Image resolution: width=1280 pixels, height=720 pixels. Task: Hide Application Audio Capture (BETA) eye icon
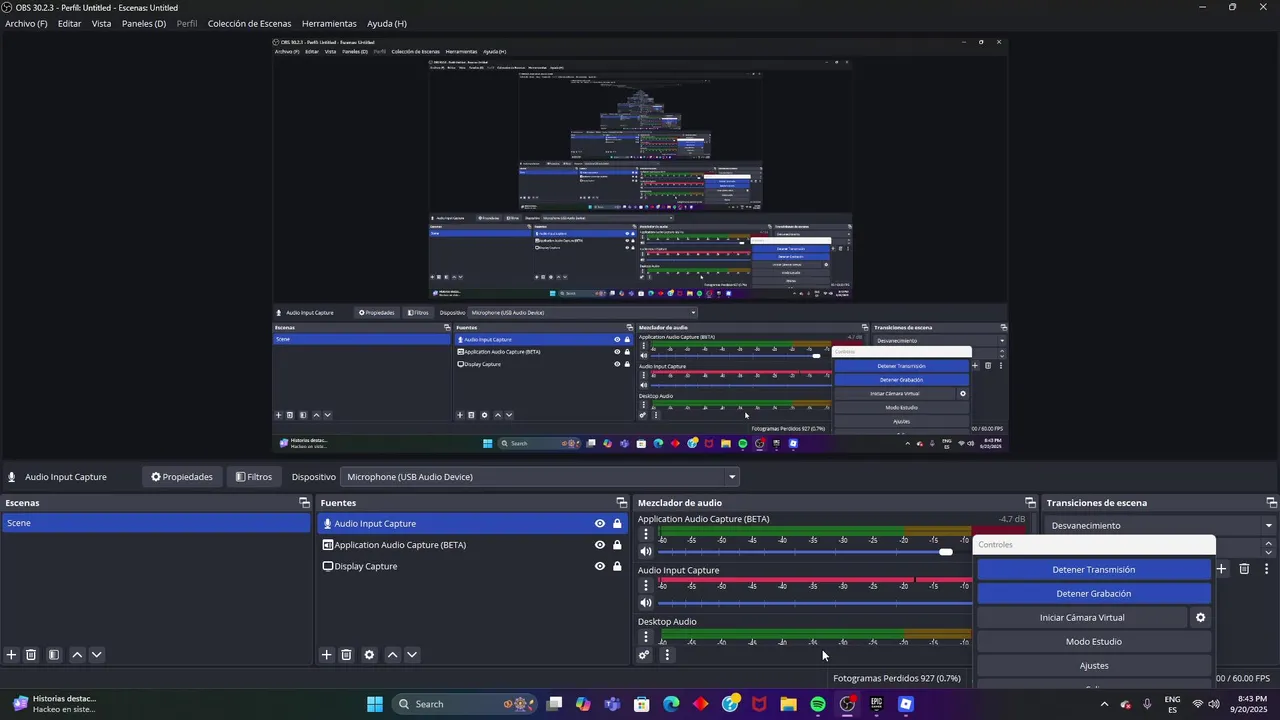(x=600, y=545)
